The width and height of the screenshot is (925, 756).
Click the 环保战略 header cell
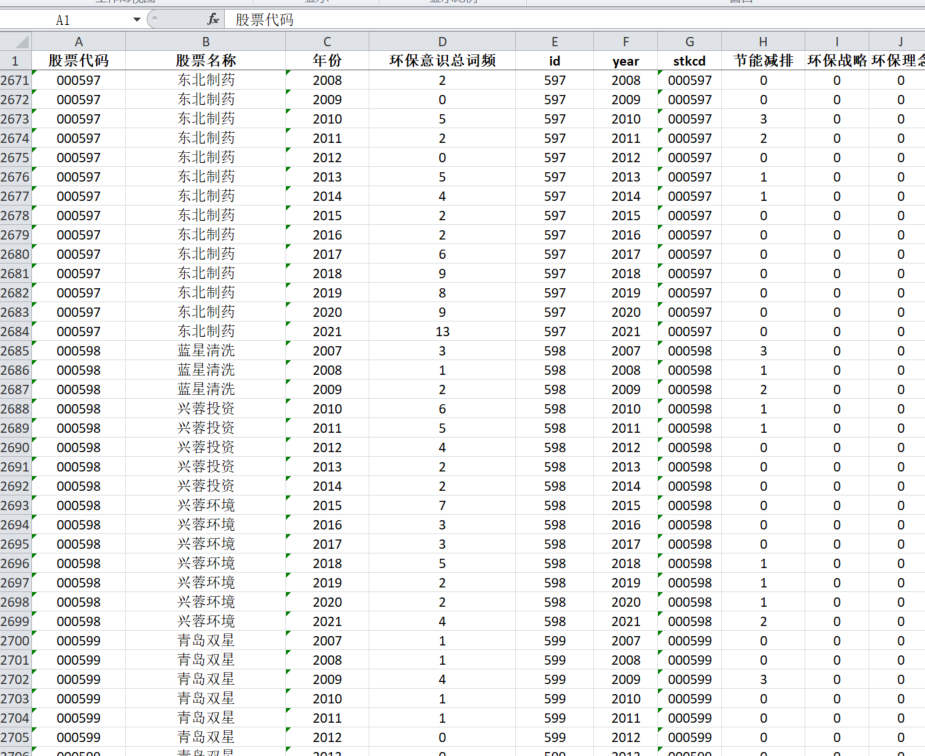click(x=837, y=61)
